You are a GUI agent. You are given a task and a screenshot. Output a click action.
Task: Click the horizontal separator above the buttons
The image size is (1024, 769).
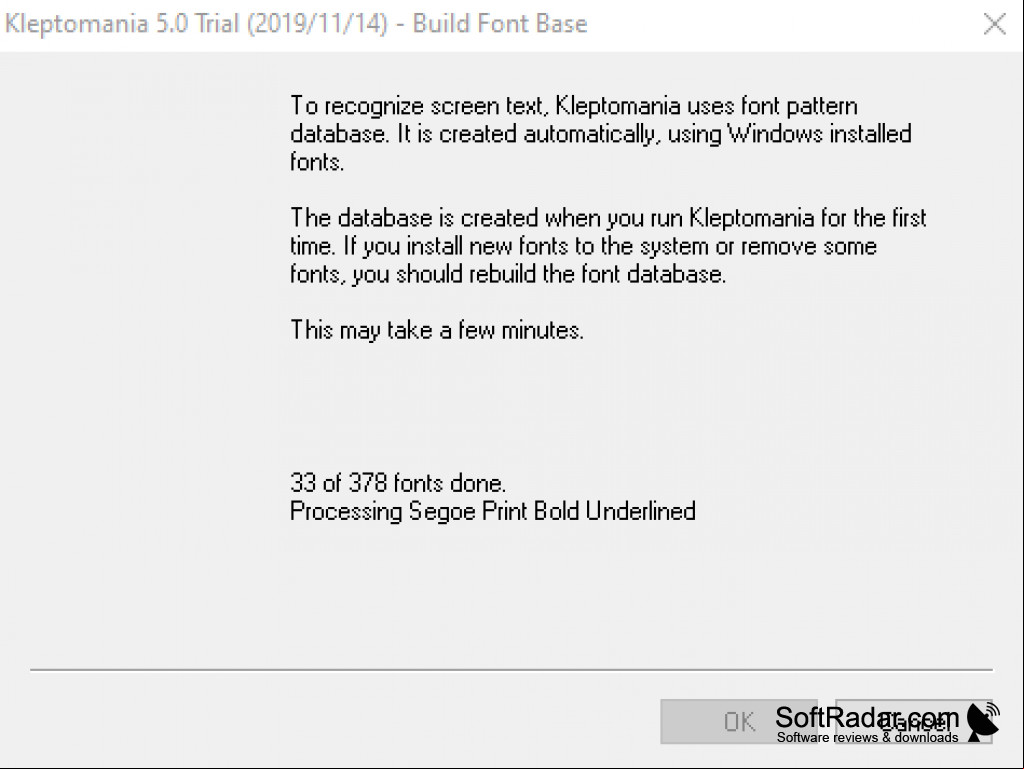(x=511, y=669)
